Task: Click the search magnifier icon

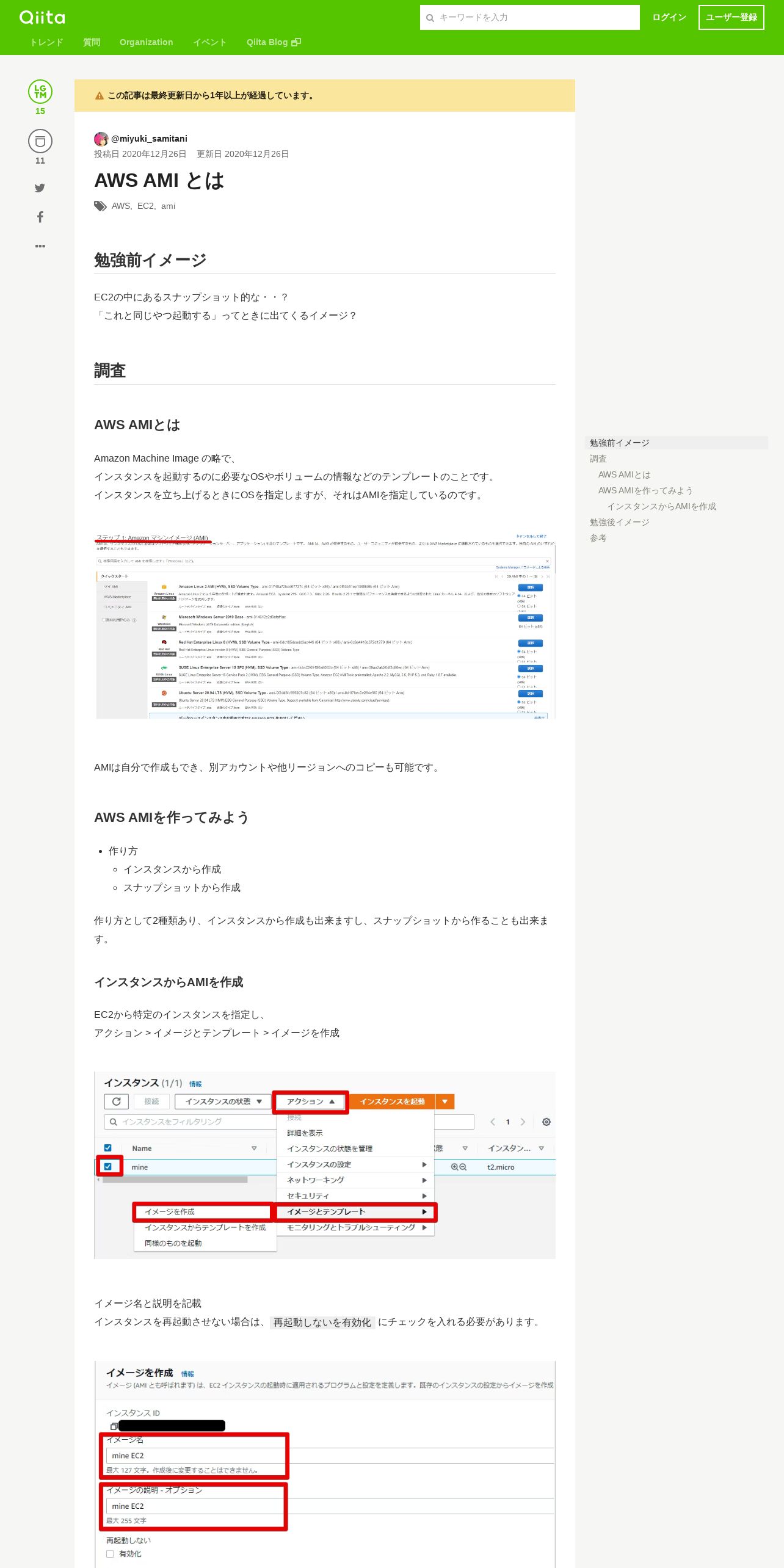Action: [x=430, y=18]
